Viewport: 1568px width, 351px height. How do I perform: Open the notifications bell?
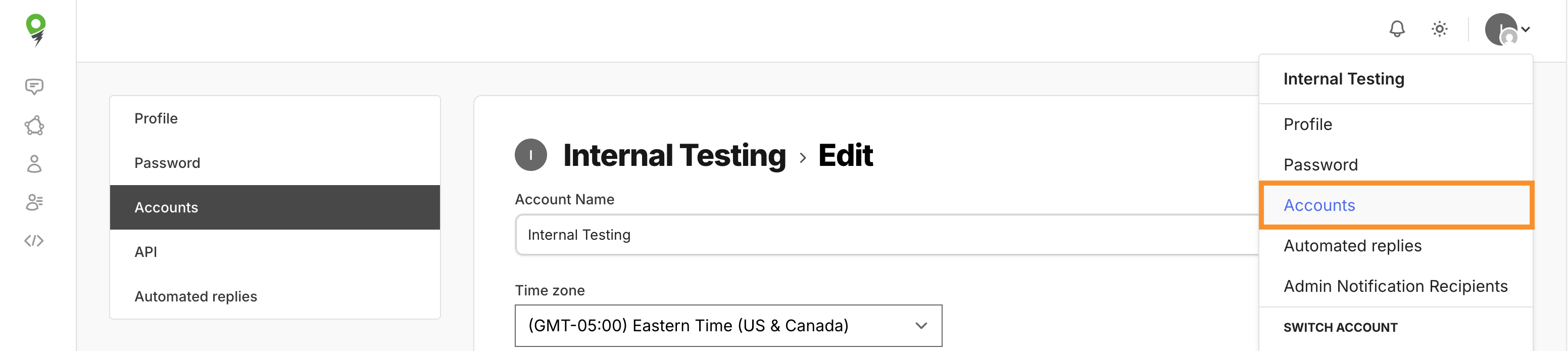(1397, 29)
